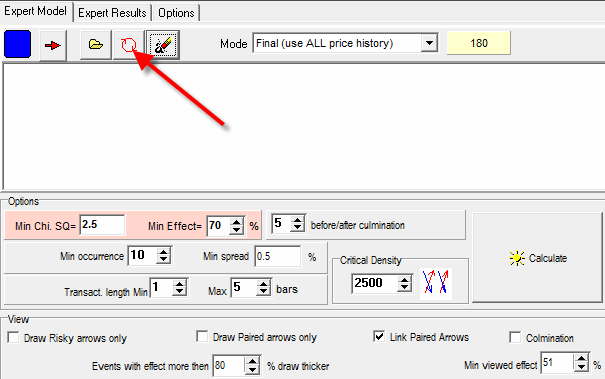Screen dimensions: 605x379
Task: Click the second crossed arrows density icon
Action: click(x=443, y=282)
